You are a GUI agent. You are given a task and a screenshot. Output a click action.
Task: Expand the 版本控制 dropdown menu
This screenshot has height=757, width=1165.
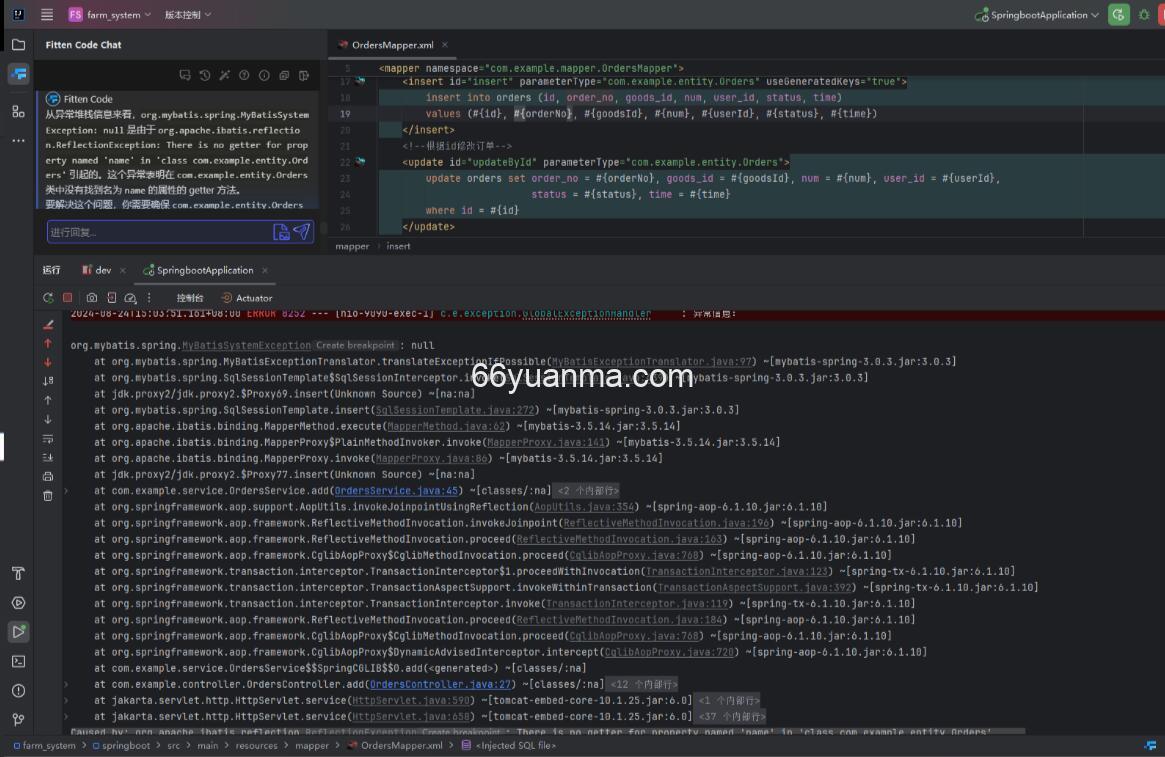187,15
